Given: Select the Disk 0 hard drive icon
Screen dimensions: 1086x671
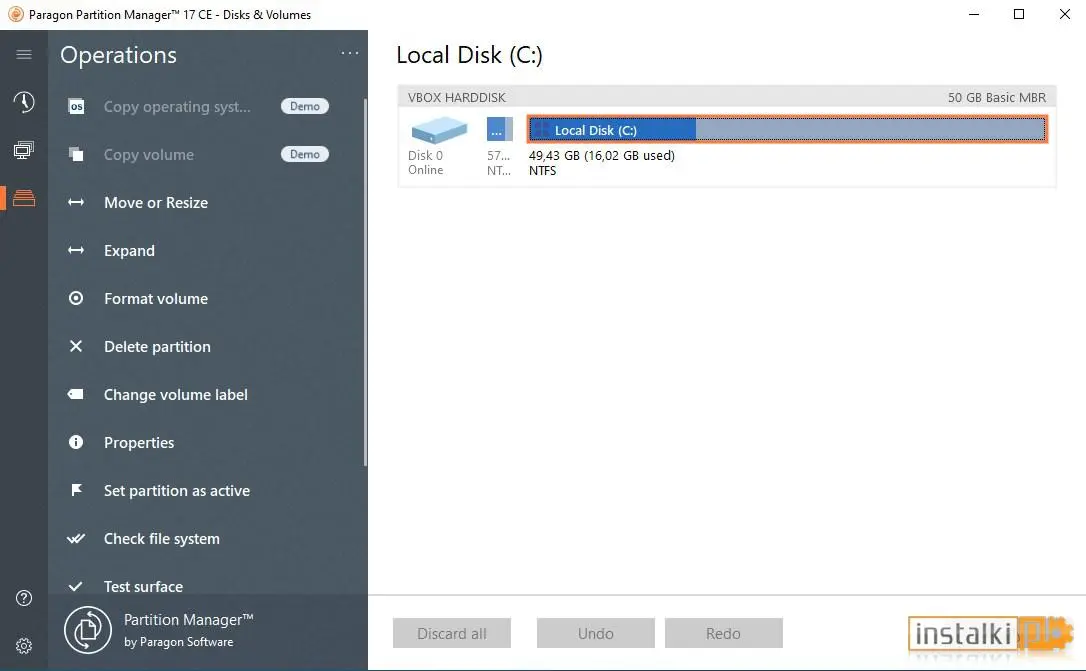Looking at the screenshot, I should [x=439, y=129].
